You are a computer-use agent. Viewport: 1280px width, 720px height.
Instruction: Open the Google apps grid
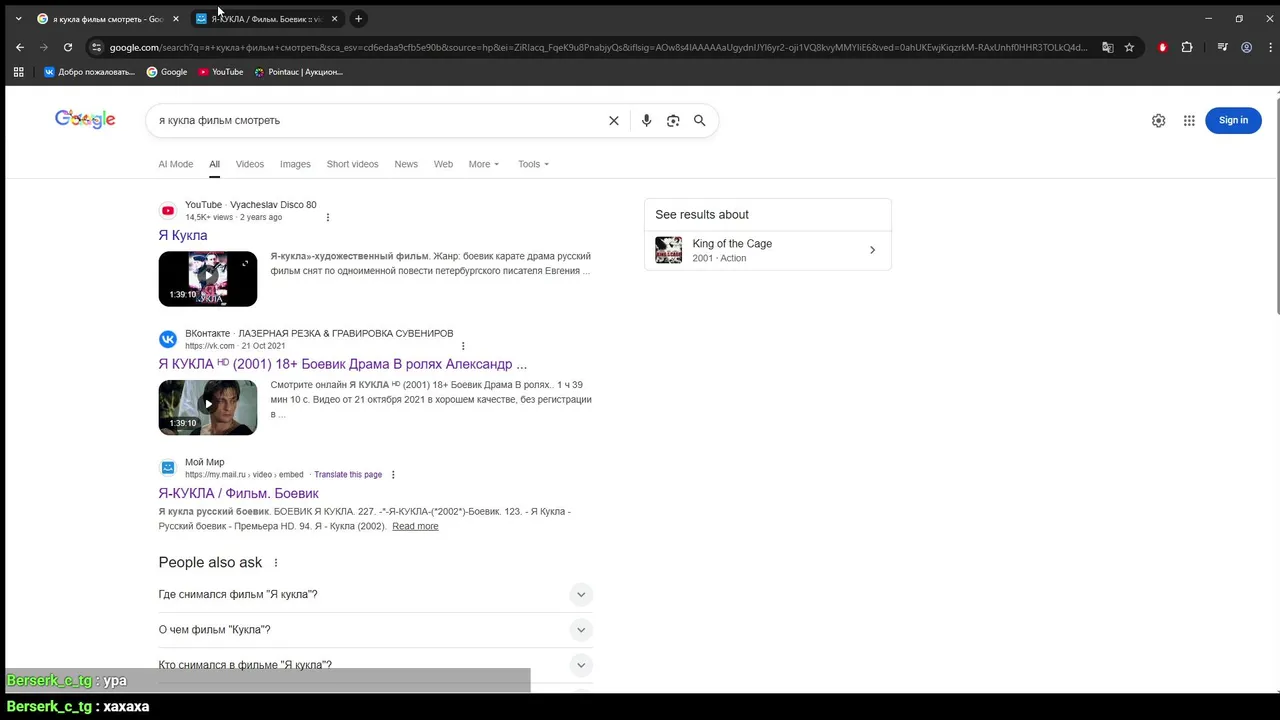click(x=1189, y=120)
